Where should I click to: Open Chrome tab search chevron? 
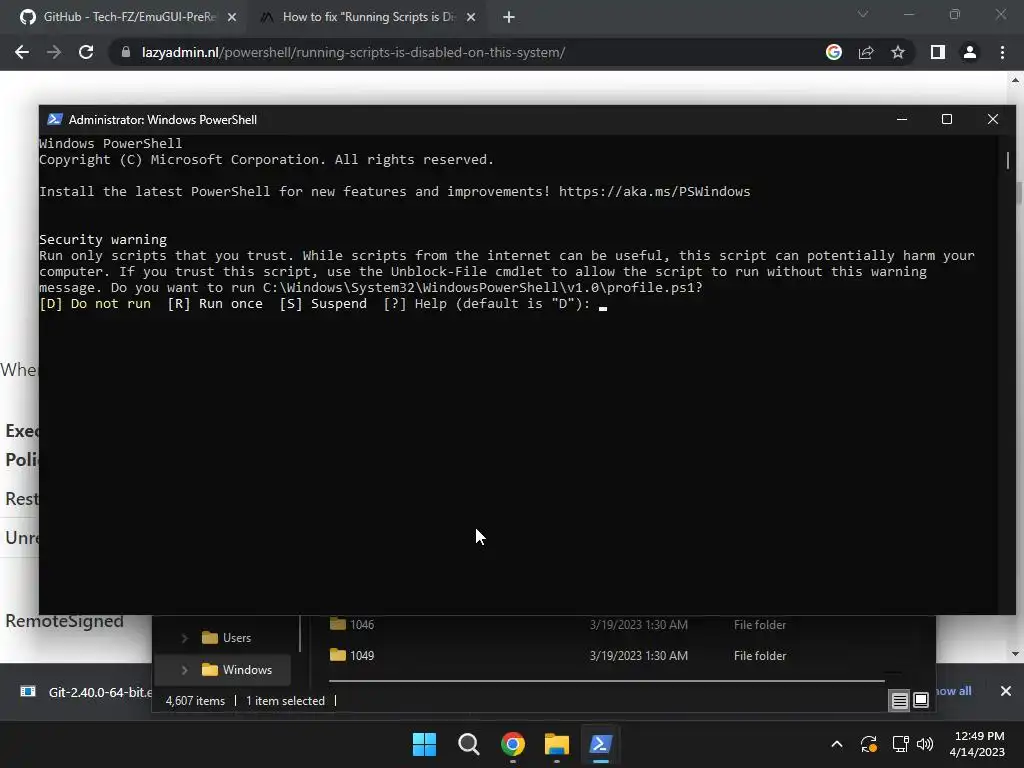863,14
